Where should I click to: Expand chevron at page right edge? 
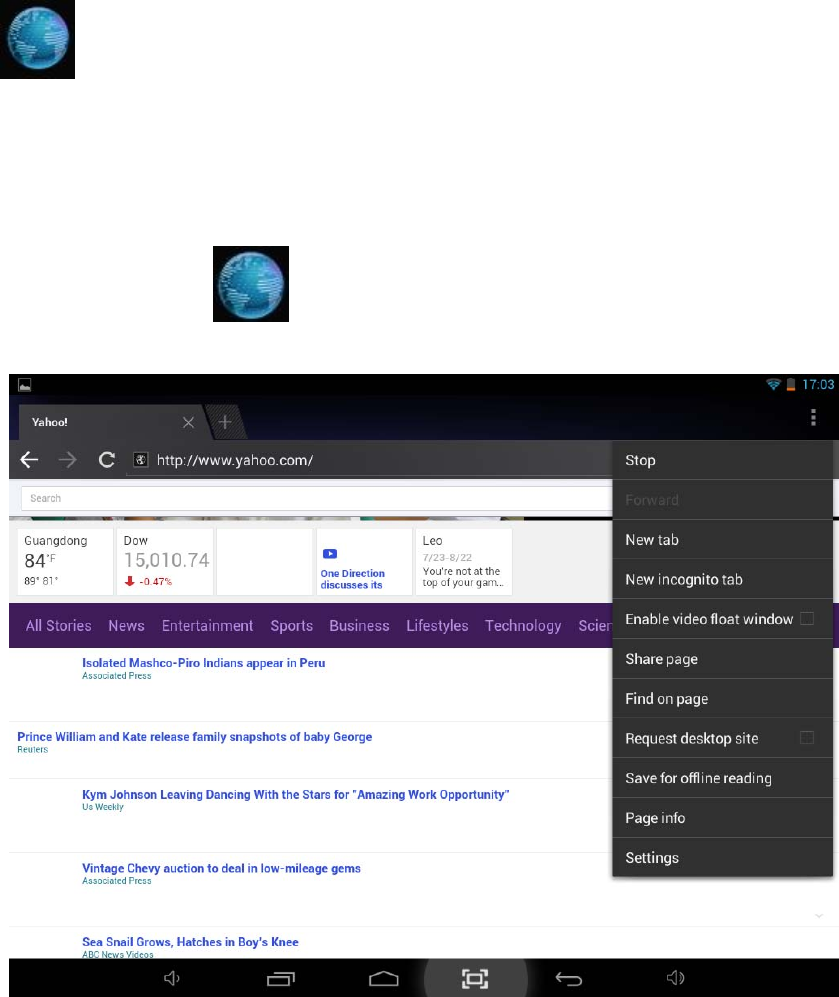tap(819, 916)
